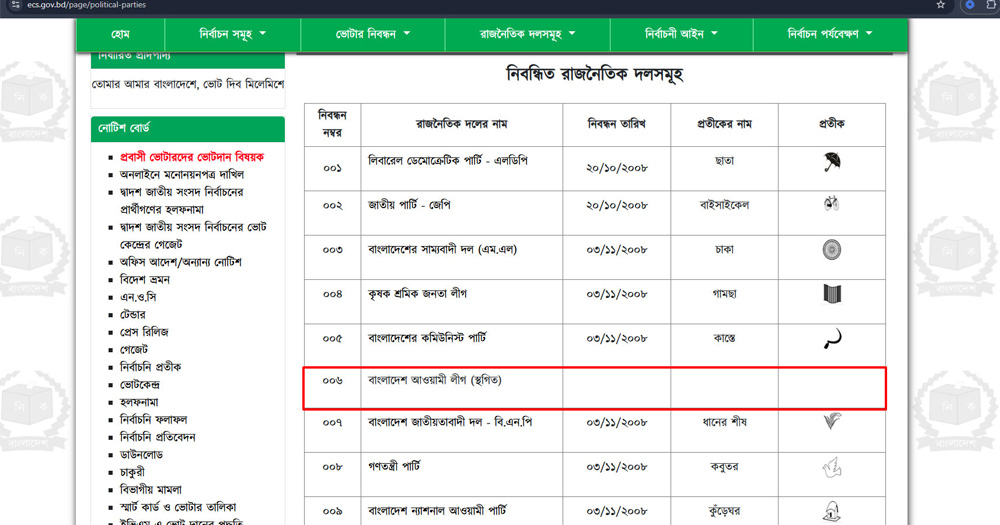Open দ্বাদশ জাতীয় সংসদ নির্বাচনের প্রার্থীগণের হলফনামা link

(x=182, y=200)
